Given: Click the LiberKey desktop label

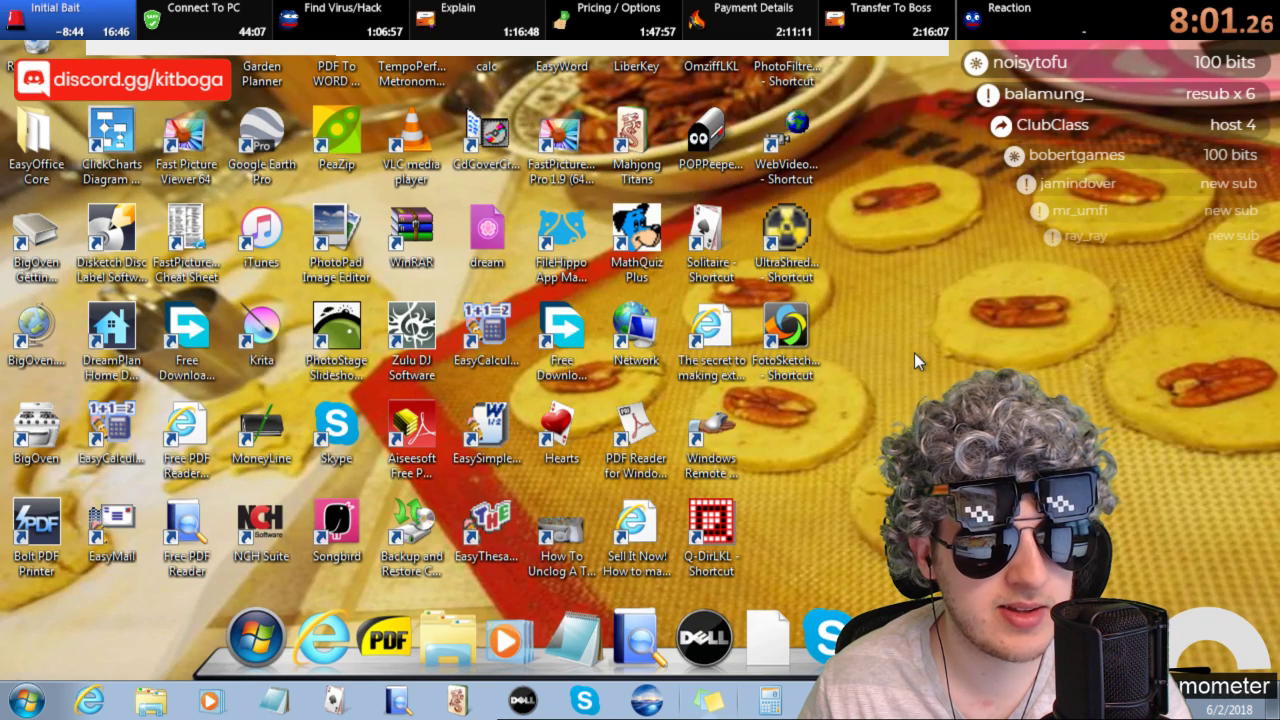Looking at the screenshot, I should tap(636, 66).
